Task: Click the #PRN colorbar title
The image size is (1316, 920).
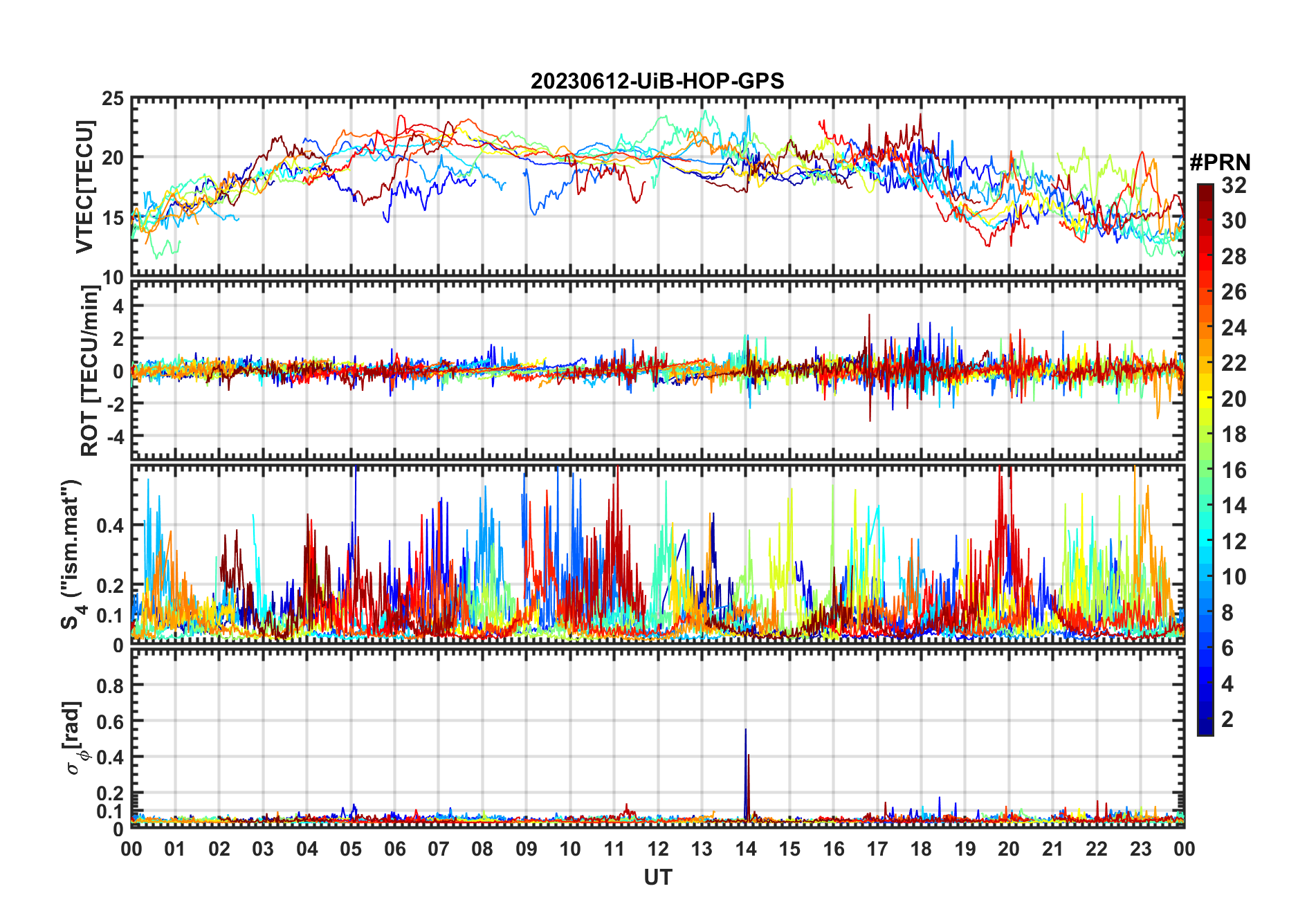Action: pyautogui.click(x=1220, y=163)
